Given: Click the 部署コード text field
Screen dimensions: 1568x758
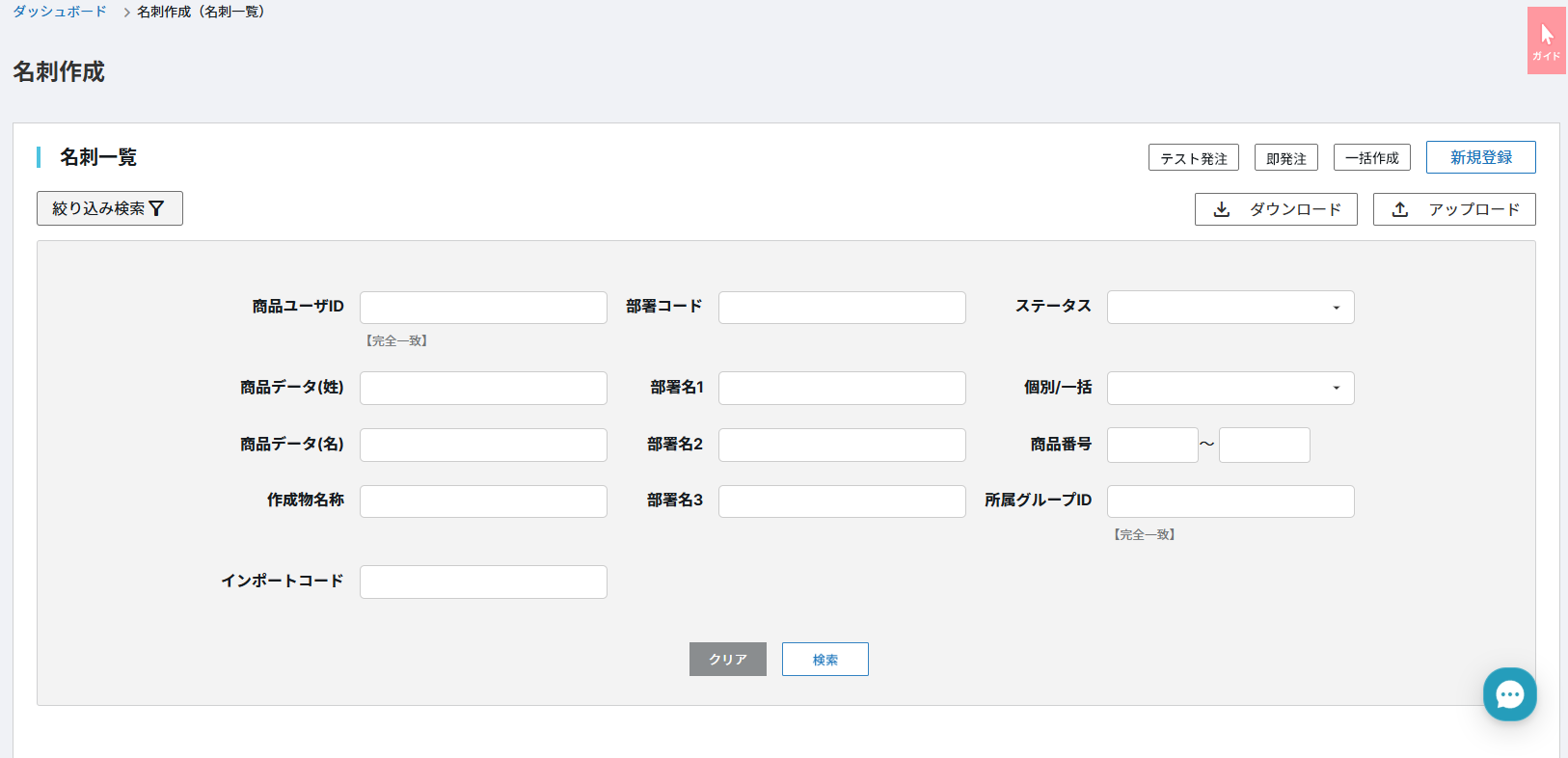Looking at the screenshot, I should point(842,308).
